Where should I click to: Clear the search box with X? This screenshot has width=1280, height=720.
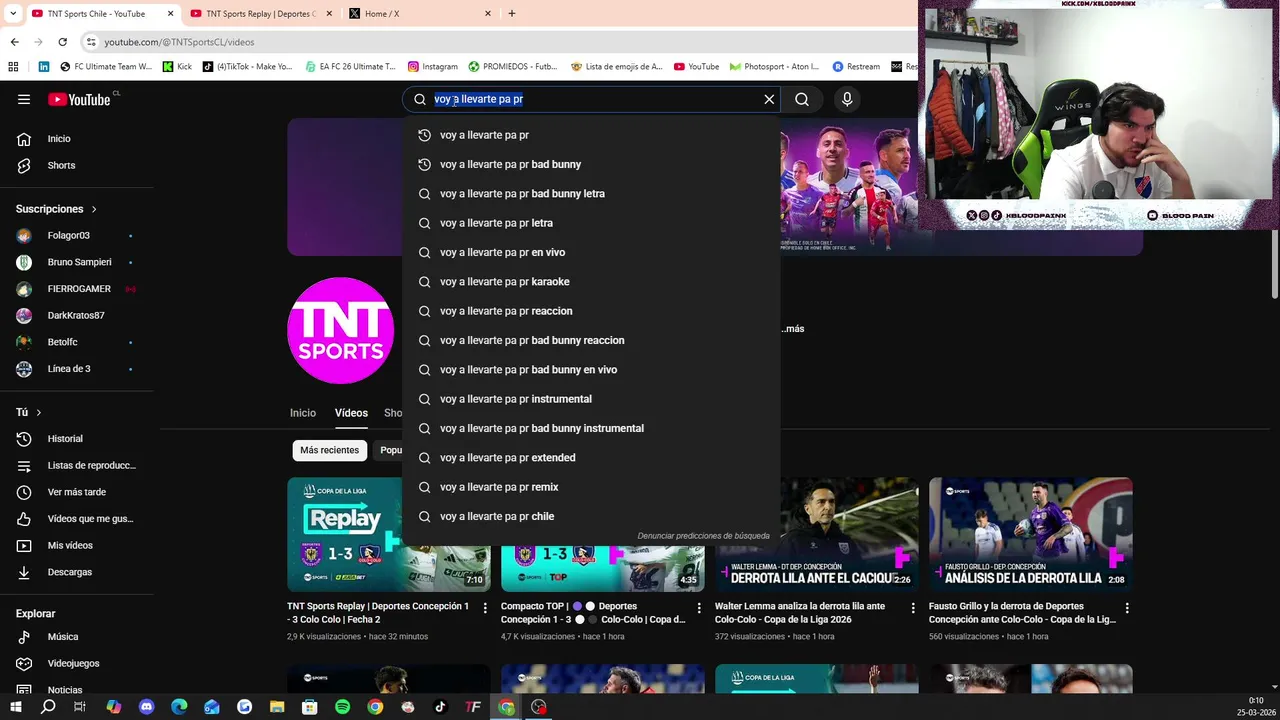(x=769, y=99)
